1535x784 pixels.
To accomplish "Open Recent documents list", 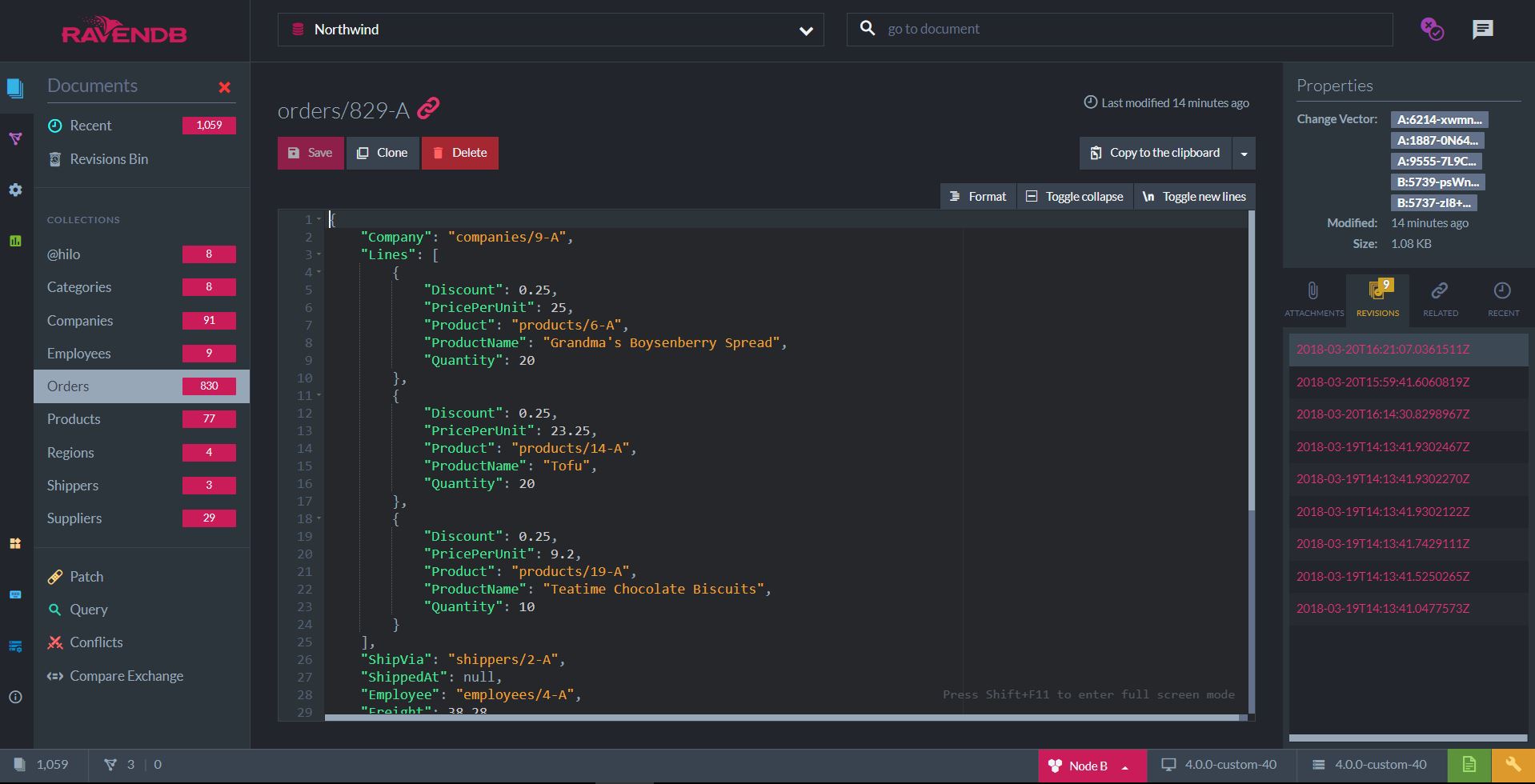I will click(142, 126).
